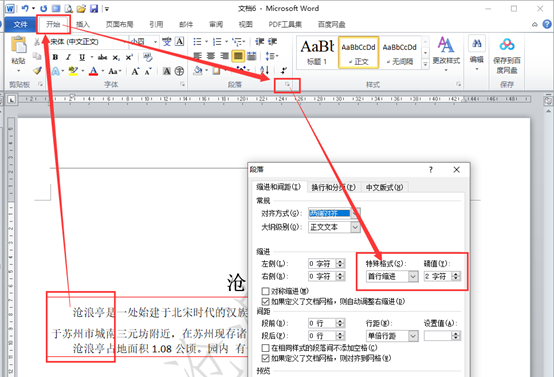The image size is (554, 377).
Task: Click the Format Painter brush icon
Action: coord(37,71)
